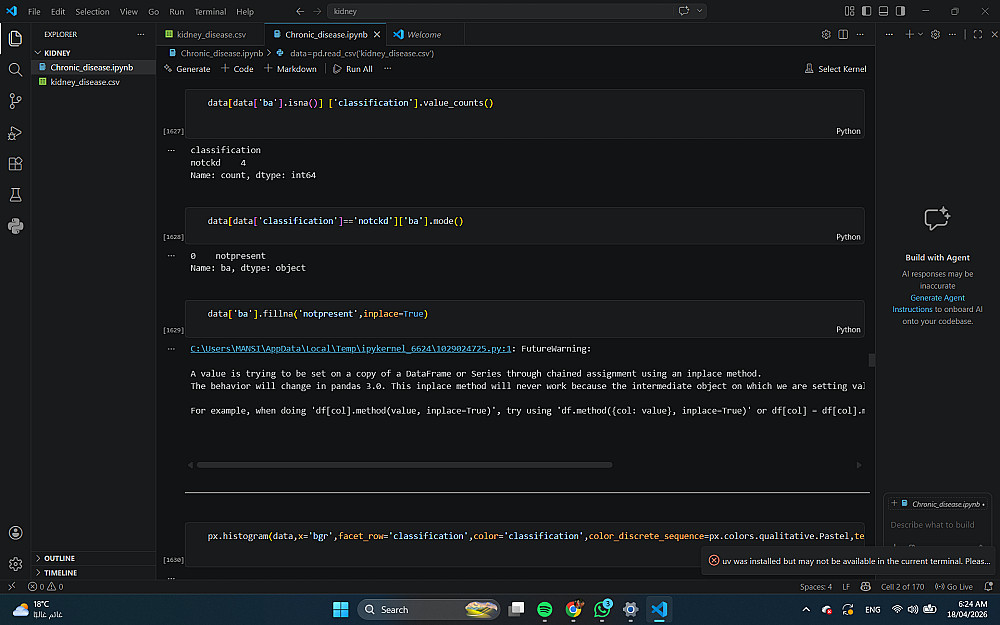Toggle the primary side bar visibility

point(865,11)
